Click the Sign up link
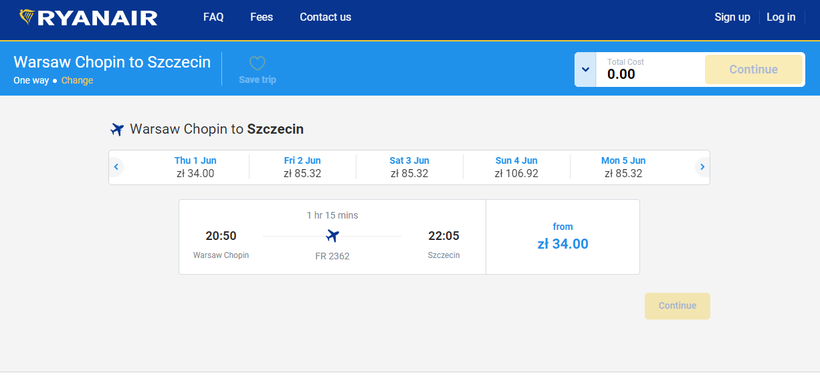The image size is (820, 375). pyautogui.click(x=732, y=17)
